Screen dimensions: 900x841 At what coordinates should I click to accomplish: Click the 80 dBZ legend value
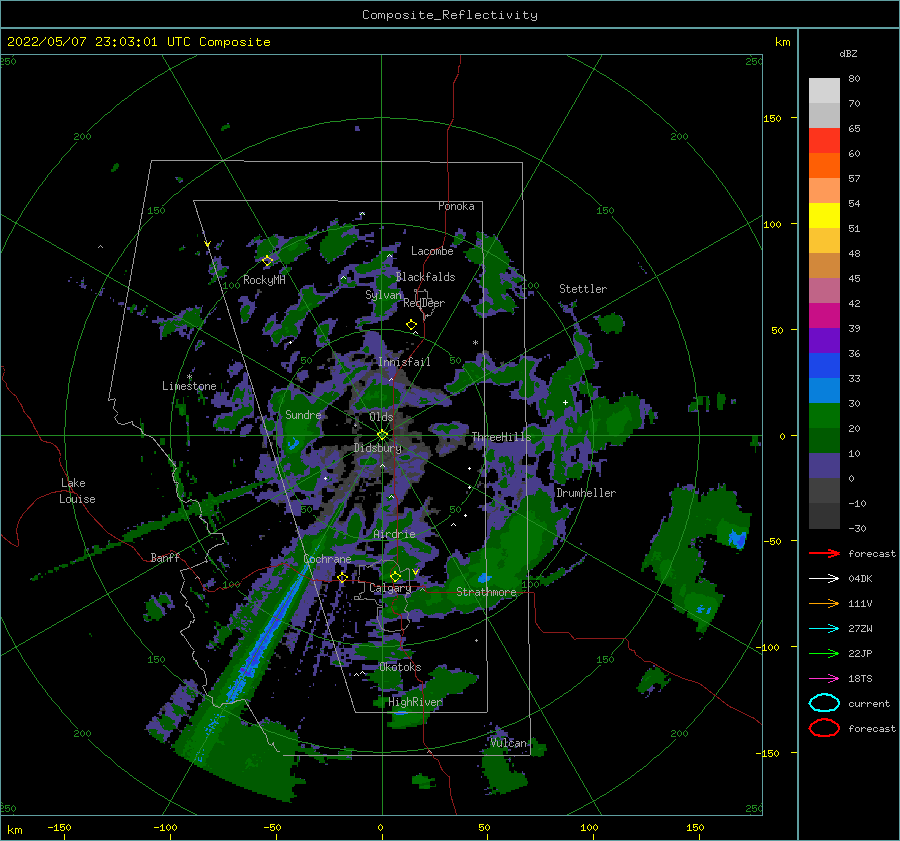point(854,79)
